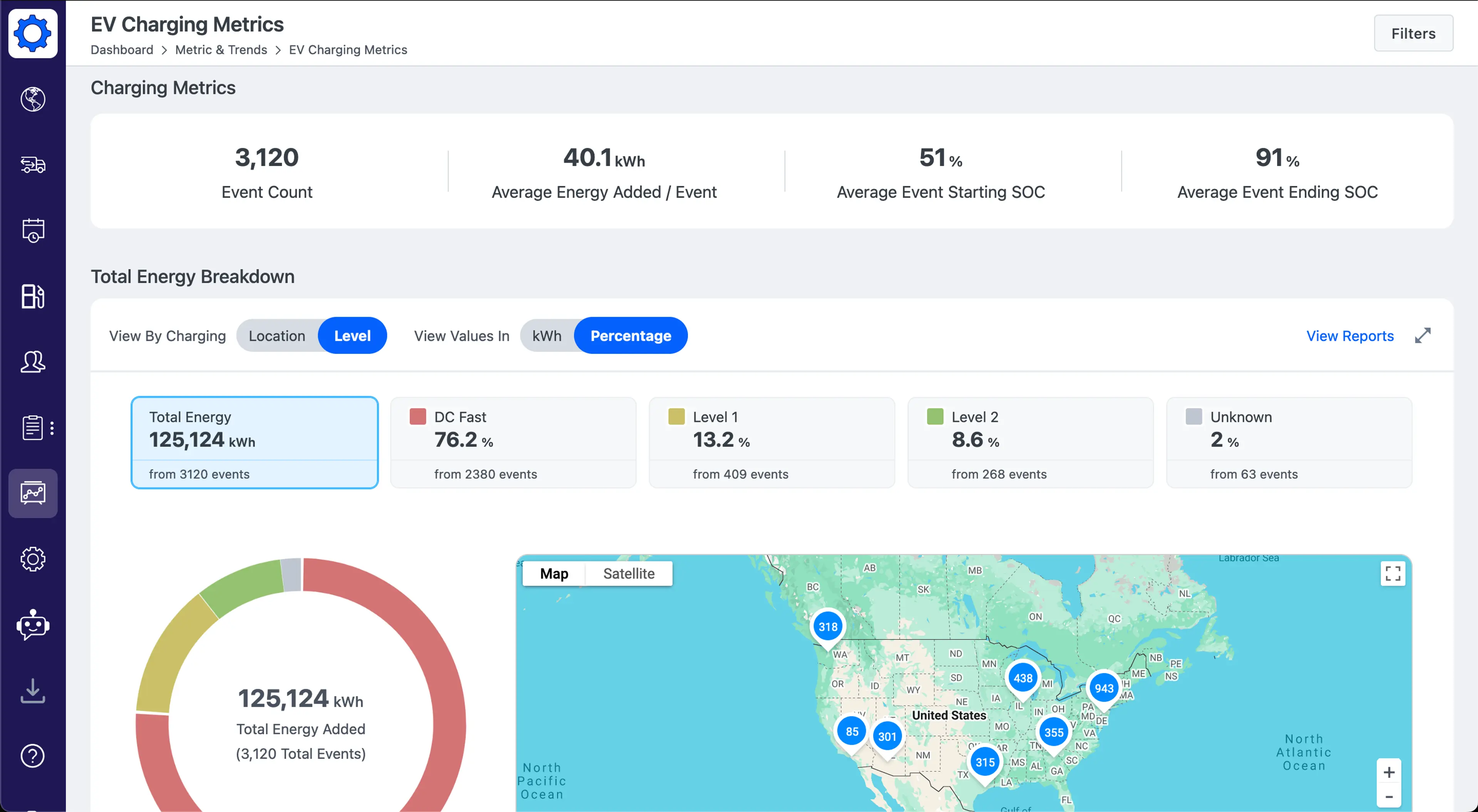Open the fleet truck sidebar icon

(33, 165)
